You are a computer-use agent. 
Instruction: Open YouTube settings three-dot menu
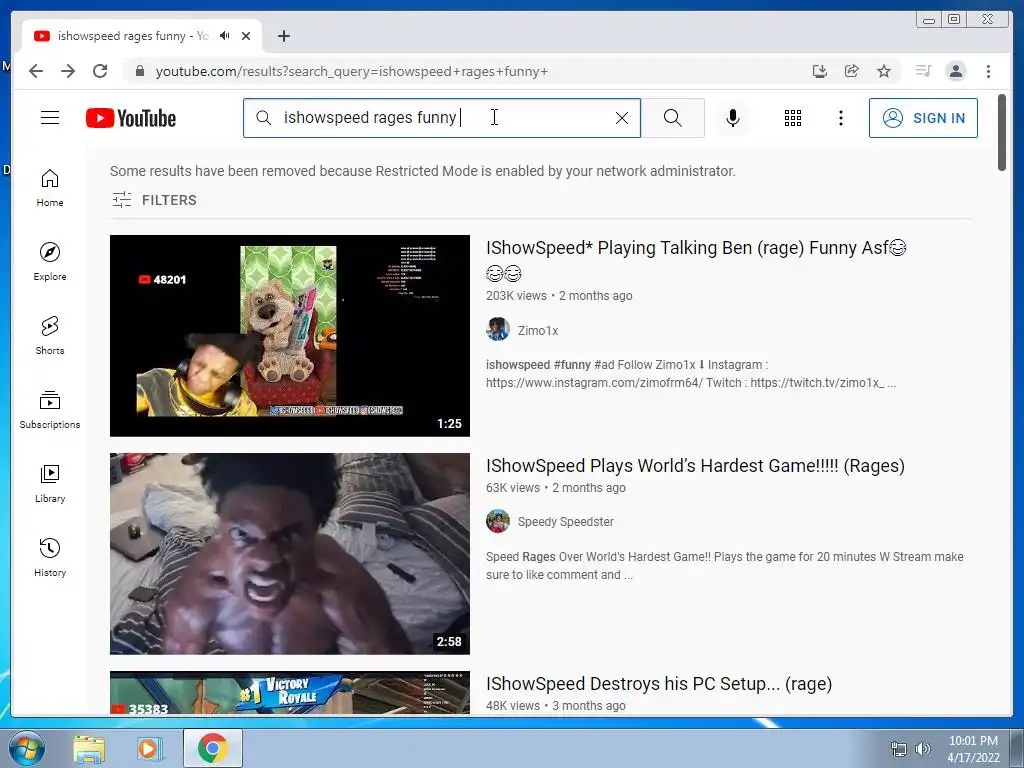[x=840, y=118]
